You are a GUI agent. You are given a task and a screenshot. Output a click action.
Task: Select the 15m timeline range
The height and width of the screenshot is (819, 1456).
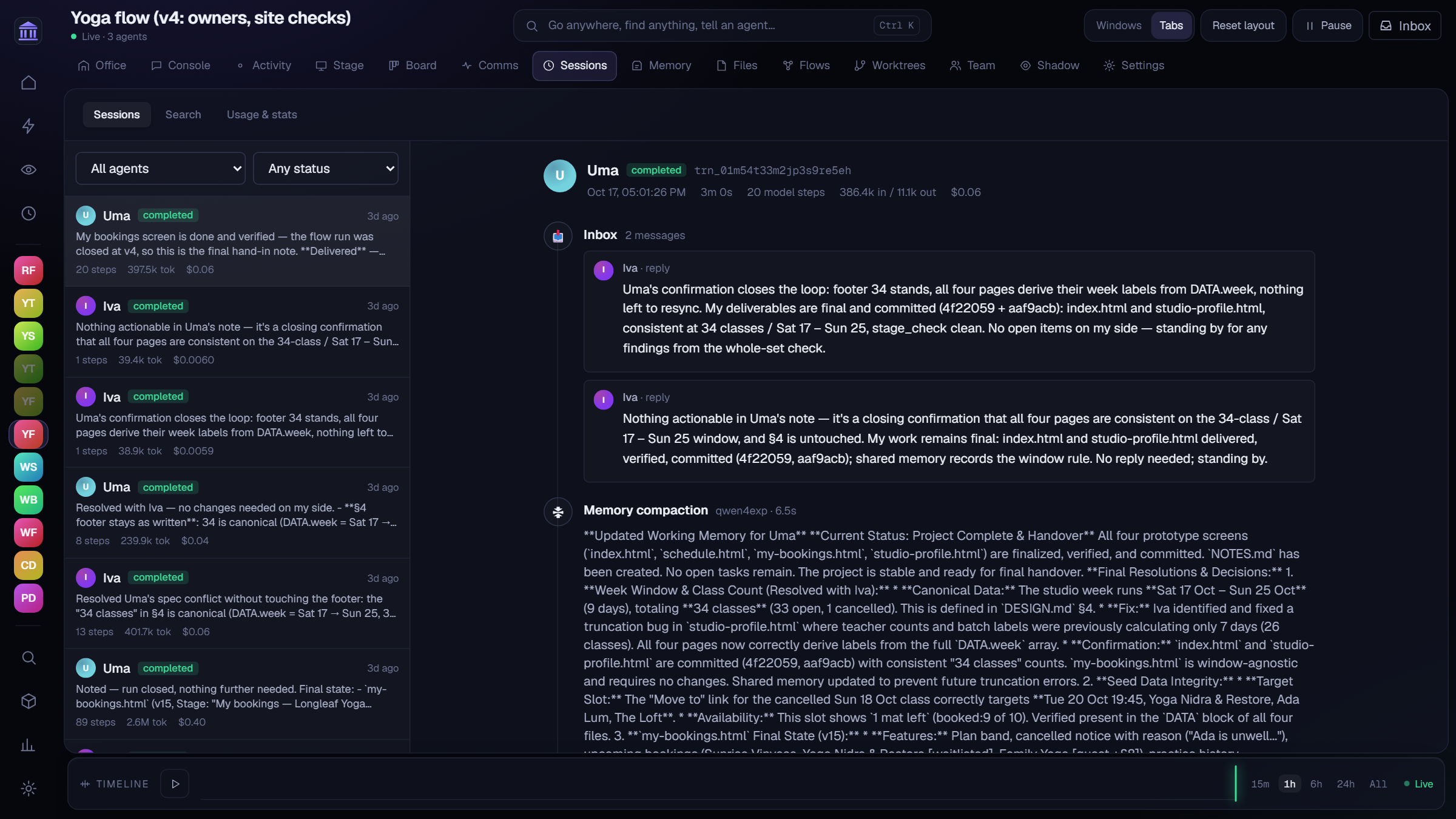1260,784
